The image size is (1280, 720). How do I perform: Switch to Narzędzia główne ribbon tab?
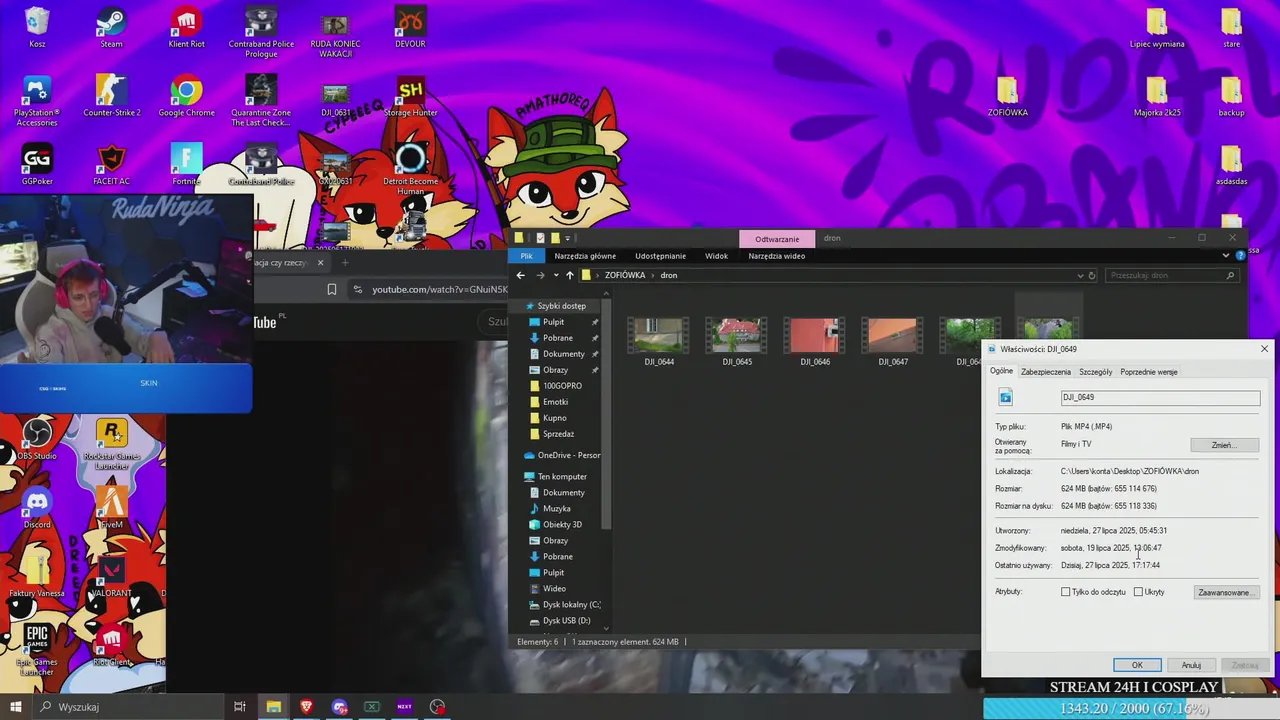[585, 256]
